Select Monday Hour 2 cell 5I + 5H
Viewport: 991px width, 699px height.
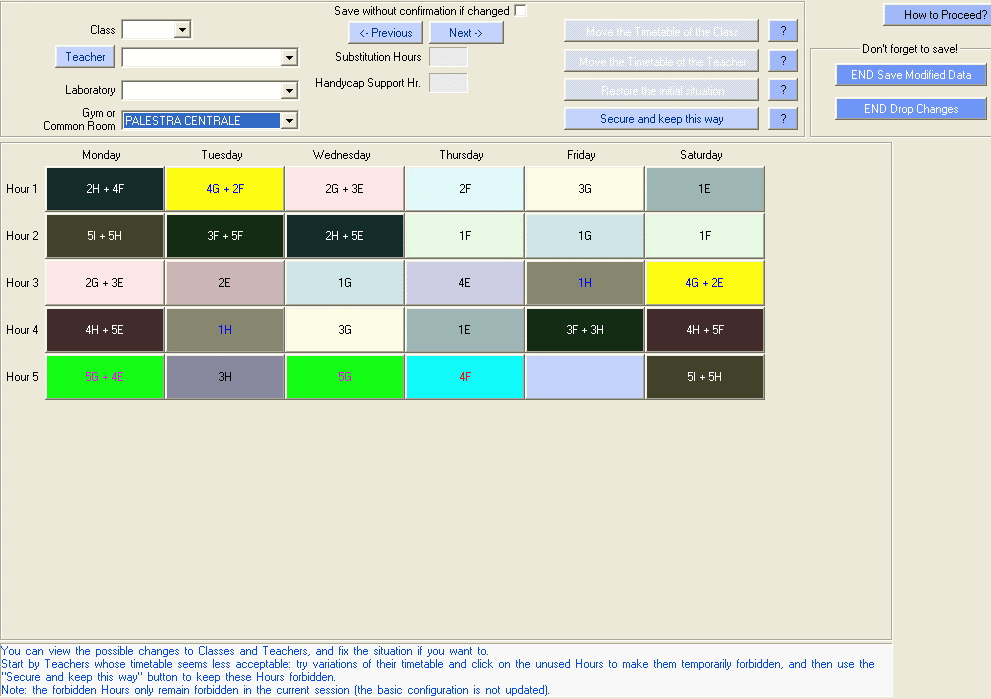[x=105, y=236]
